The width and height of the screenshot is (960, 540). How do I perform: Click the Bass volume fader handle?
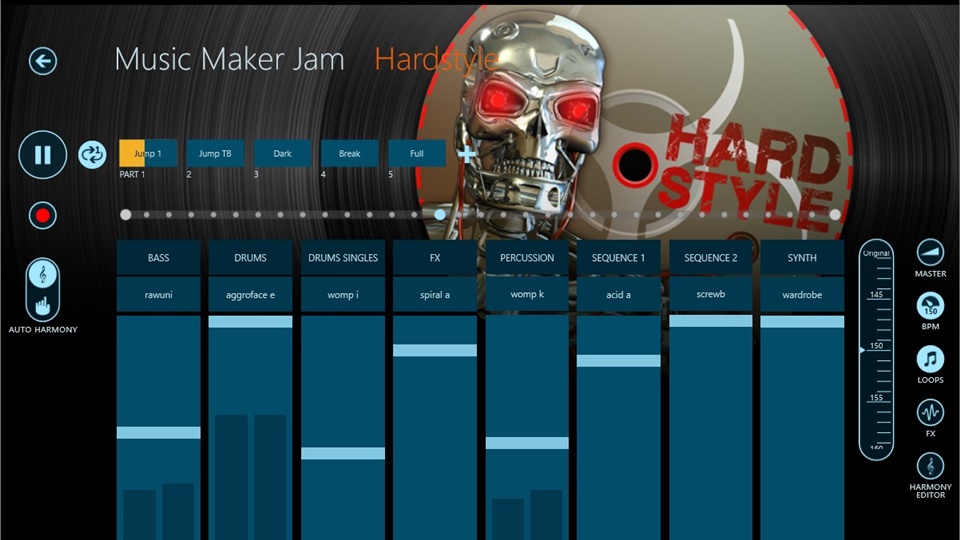158,433
